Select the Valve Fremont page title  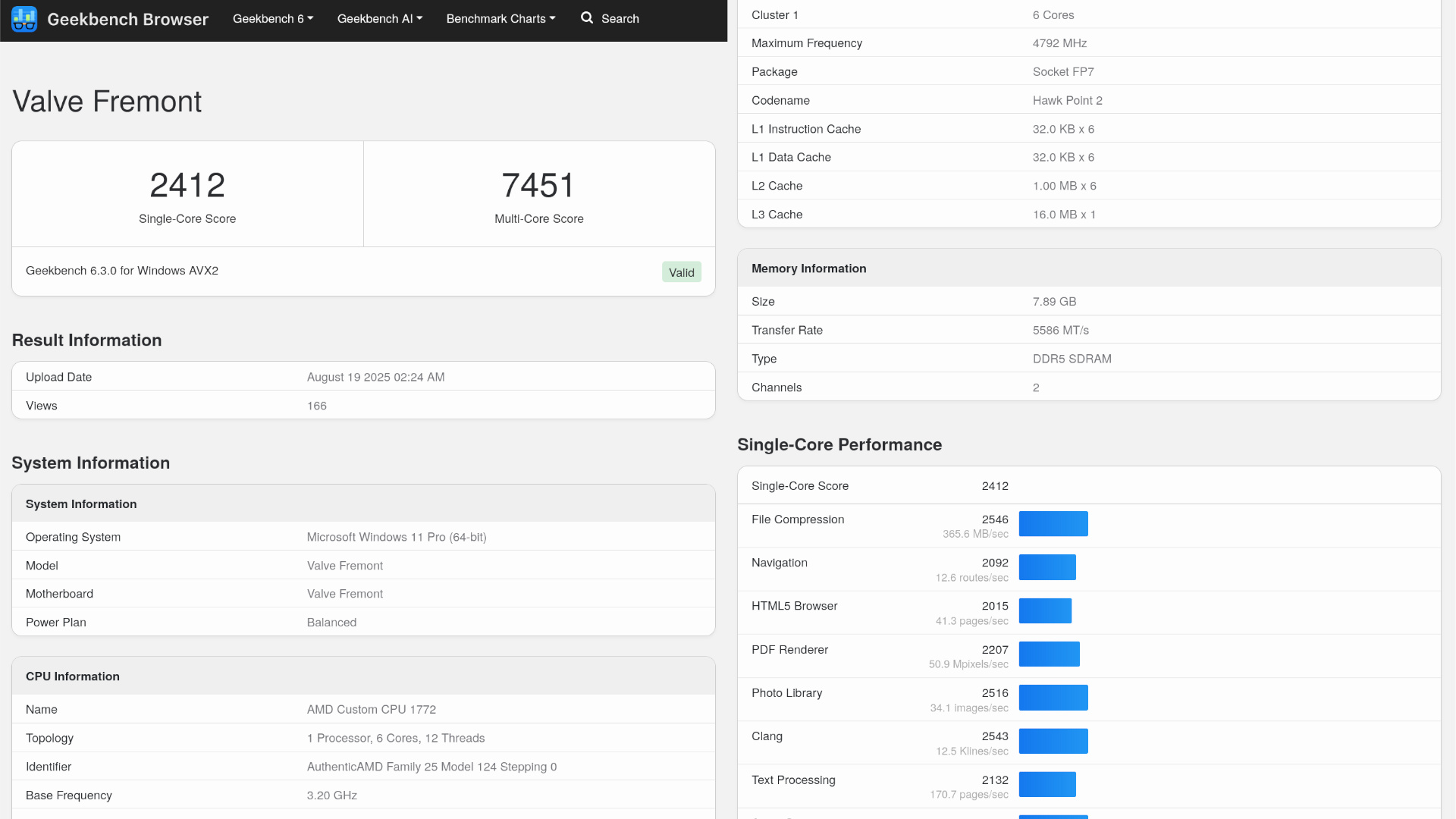107,101
